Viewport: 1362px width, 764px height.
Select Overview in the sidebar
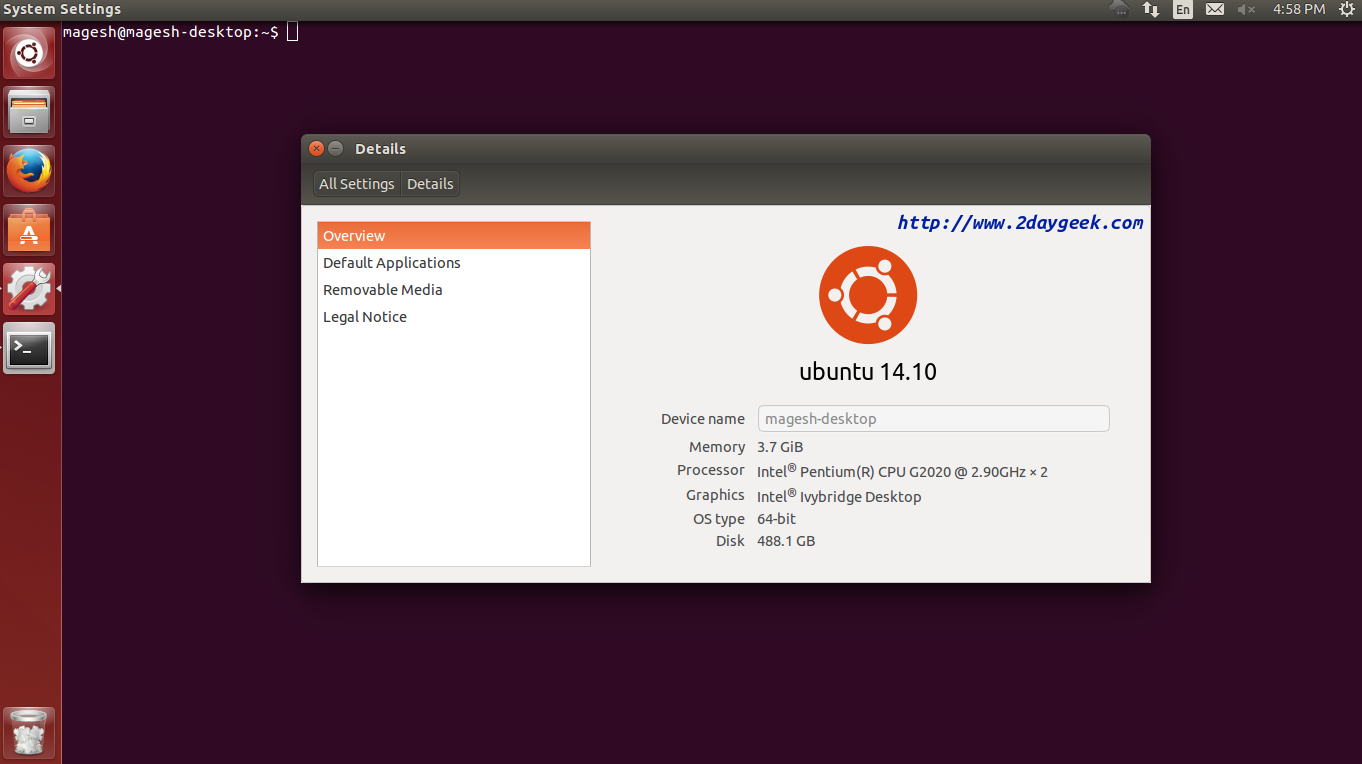point(453,236)
